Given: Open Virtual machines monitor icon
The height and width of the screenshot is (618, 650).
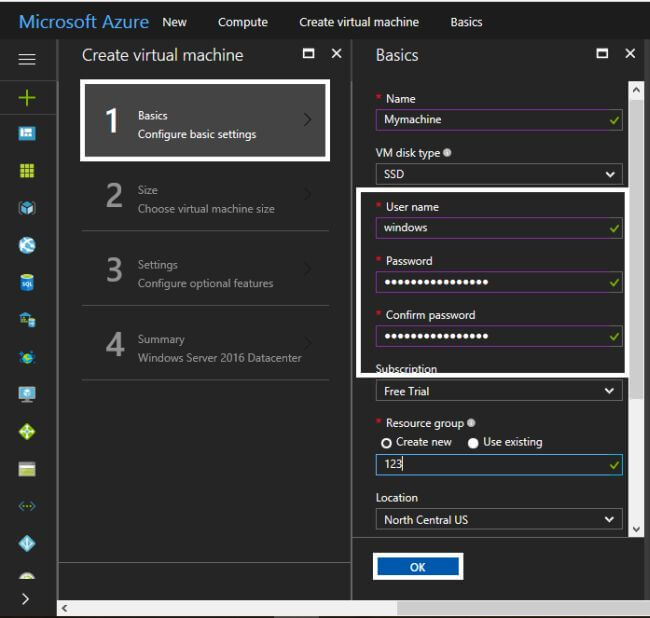Looking at the screenshot, I should pyautogui.click(x=27, y=394).
